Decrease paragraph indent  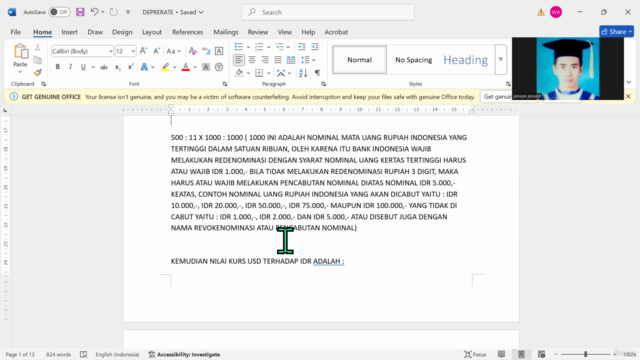click(x=302, y=47)
